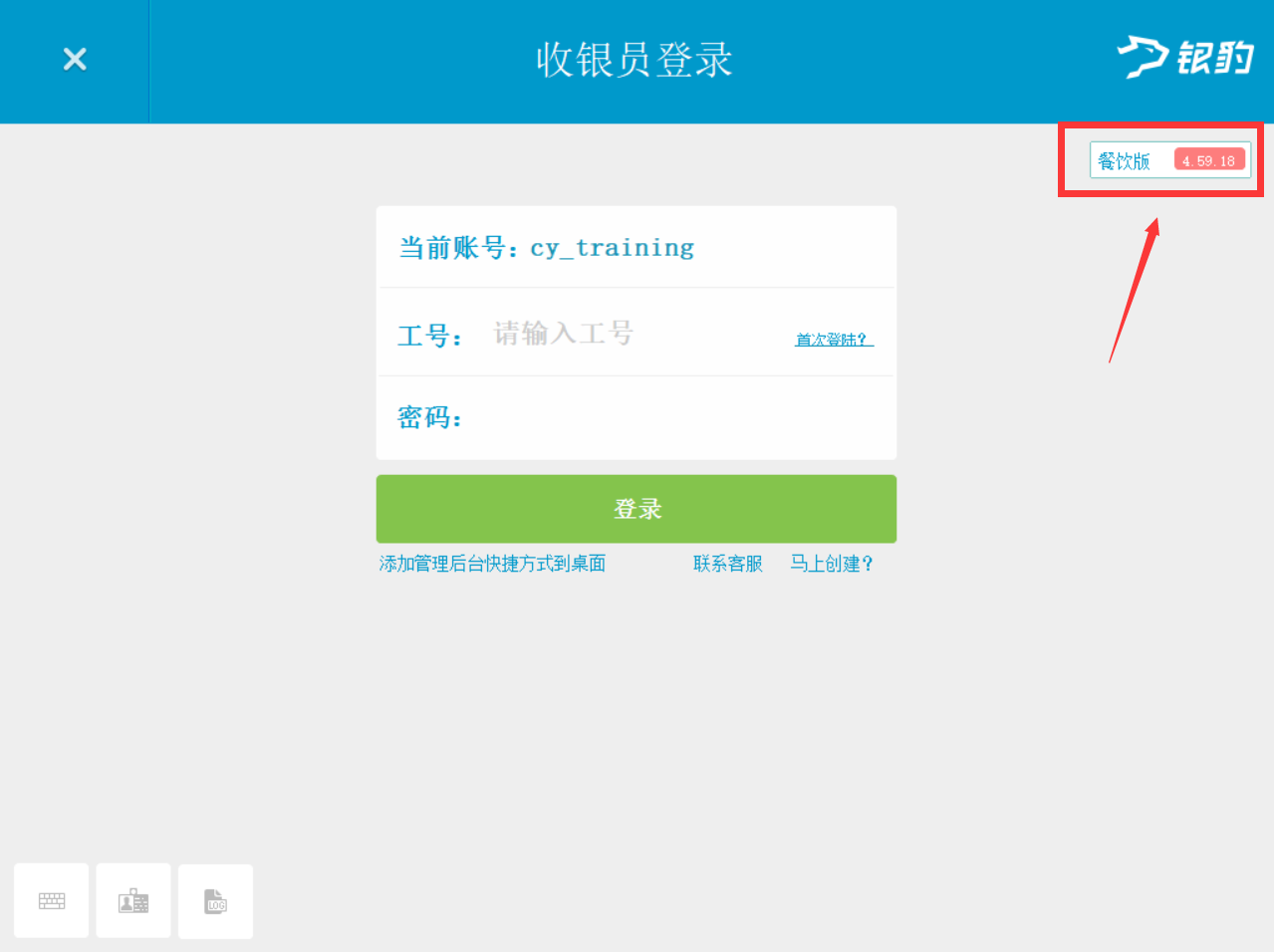Click the 当前账号: cy_training text
Screen dimensions: 1274x952
(547, 248)
